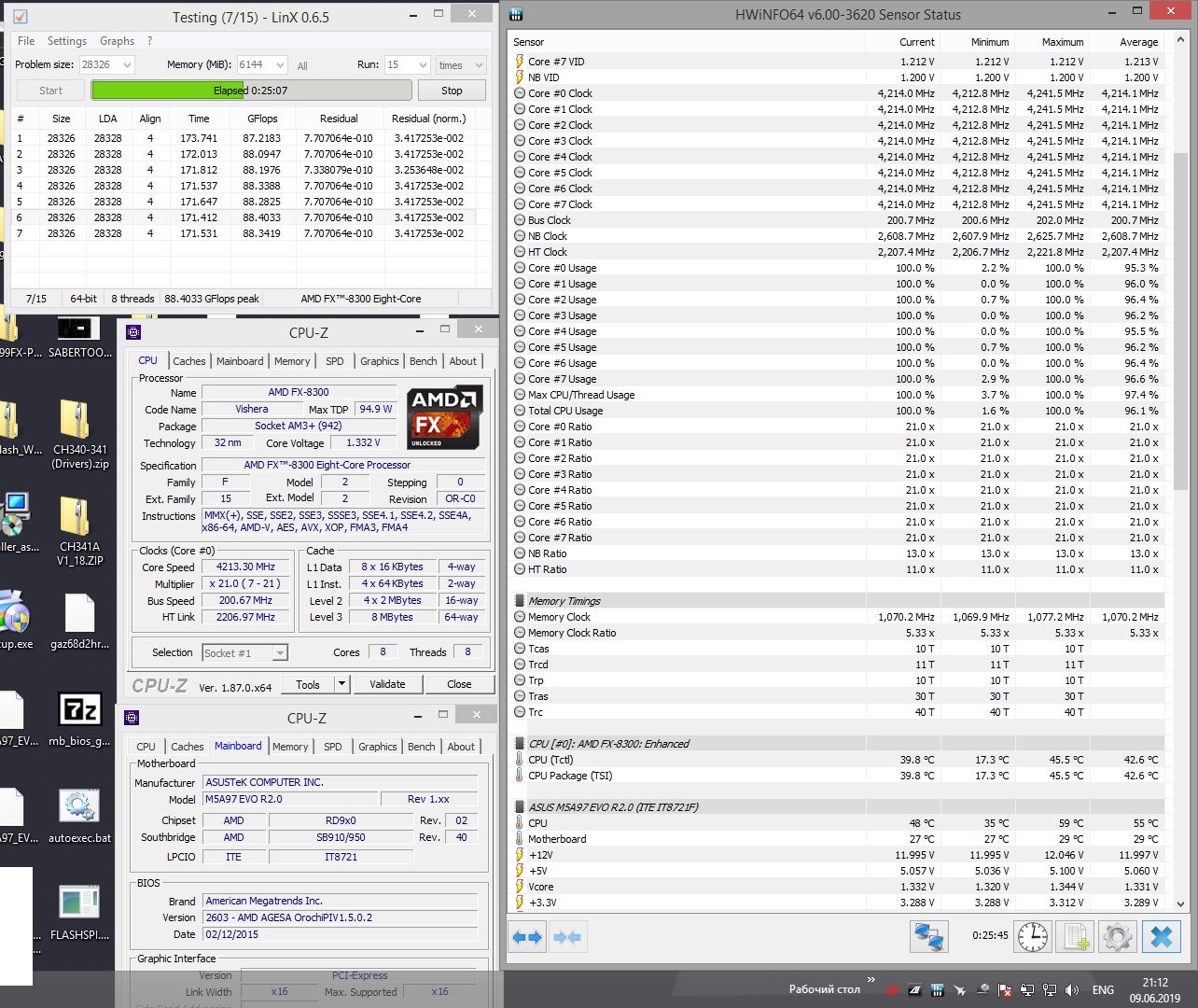Click the expand columns arrows button in HWiNFO
Viewport: 1198px width, 1008px height.
point(527,937)
